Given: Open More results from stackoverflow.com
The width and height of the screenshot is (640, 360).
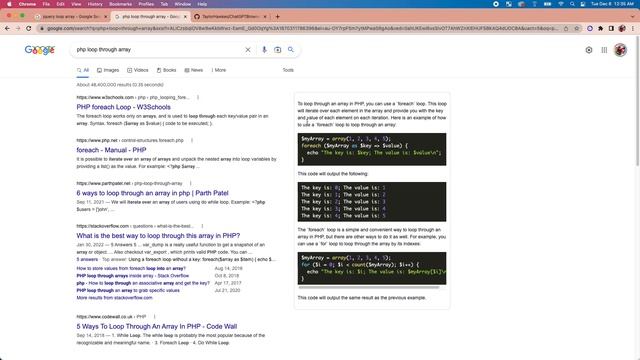Looking at the screenshot, I should pos(114,298).
